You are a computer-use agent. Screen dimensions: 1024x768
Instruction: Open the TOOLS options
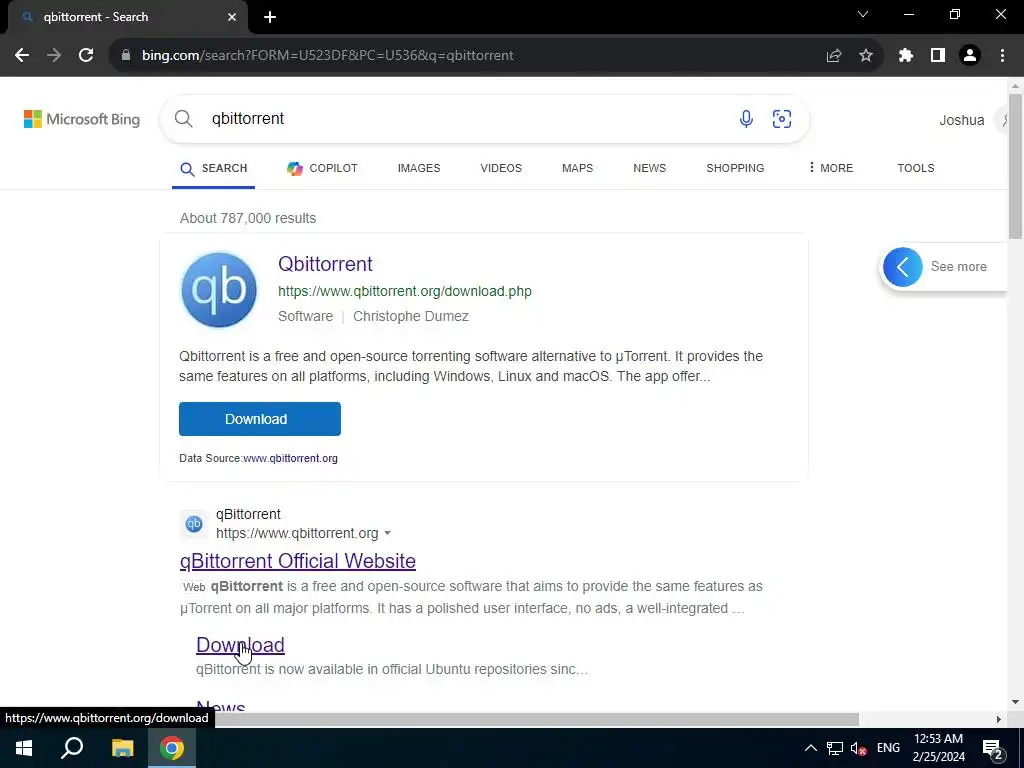pyautogui.click(x=916, y=168)
